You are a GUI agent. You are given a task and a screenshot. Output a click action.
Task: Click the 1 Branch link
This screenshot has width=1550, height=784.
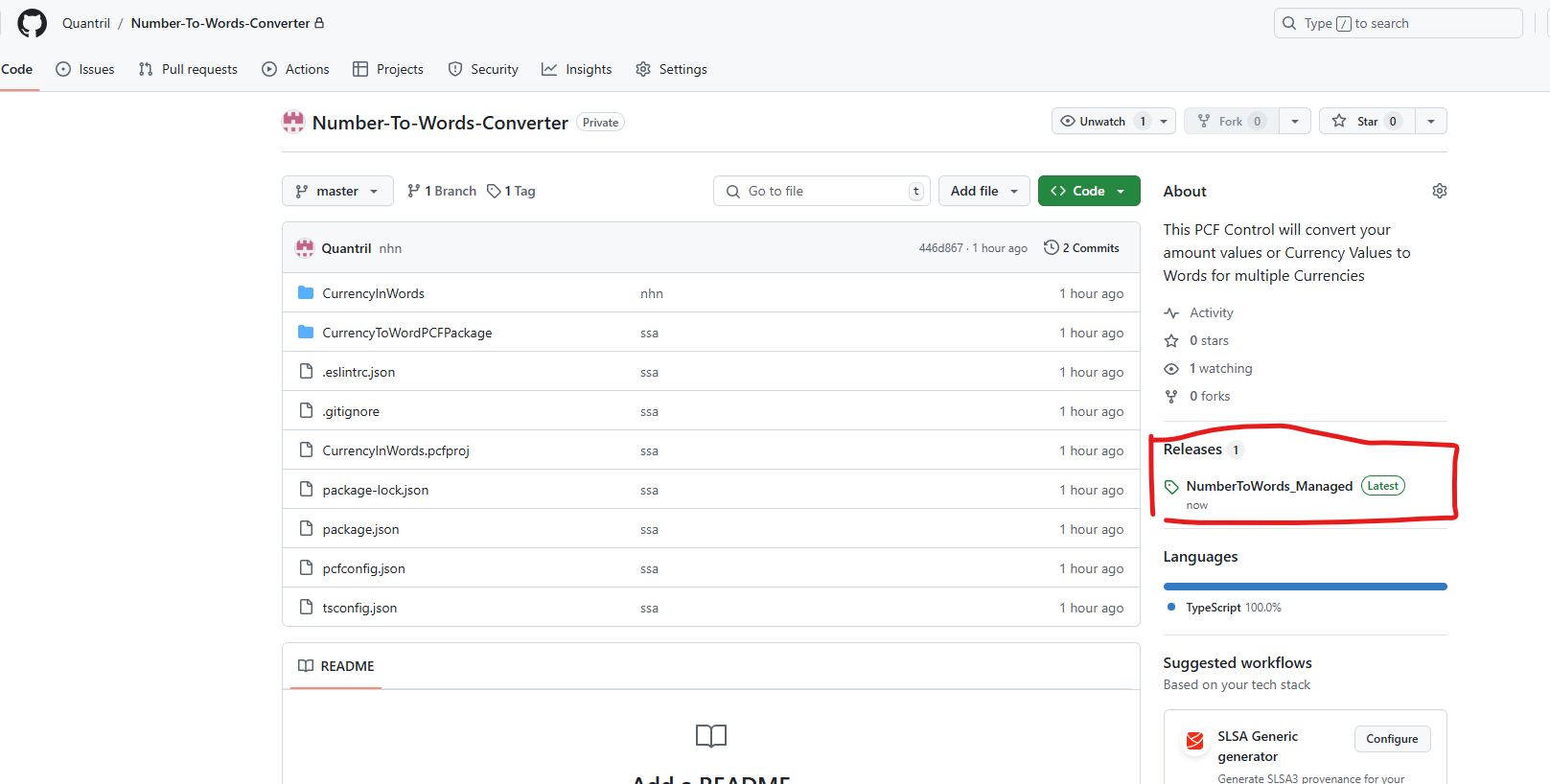click(x=442, y=191)
